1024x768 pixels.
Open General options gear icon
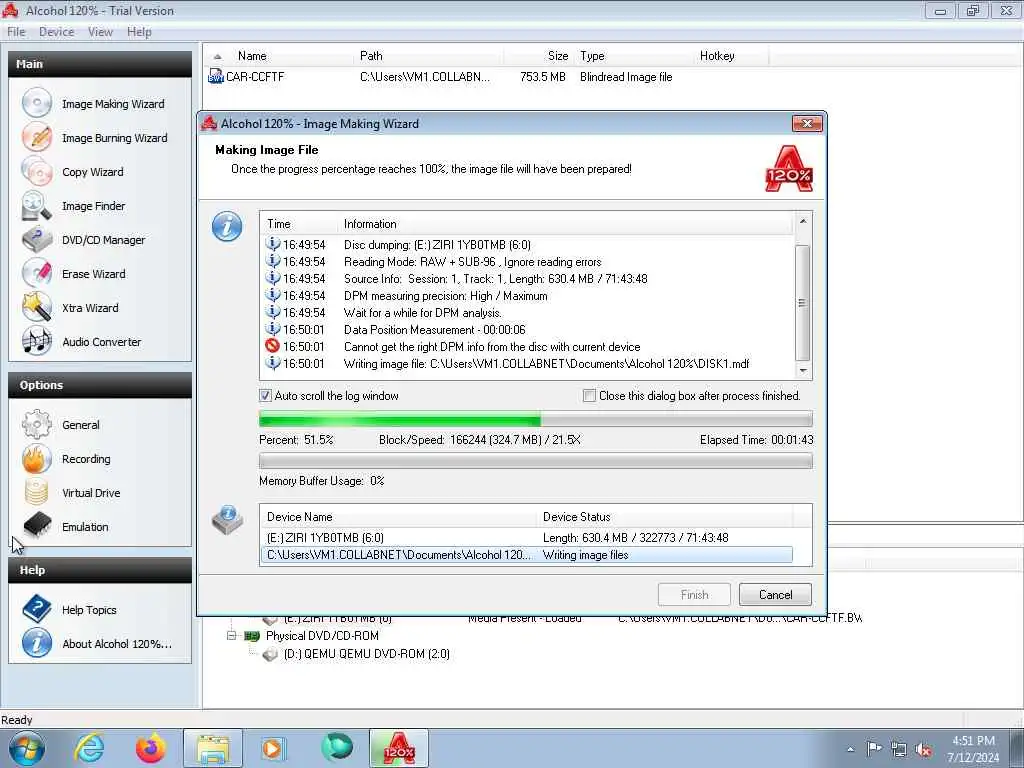pos(37,424)
